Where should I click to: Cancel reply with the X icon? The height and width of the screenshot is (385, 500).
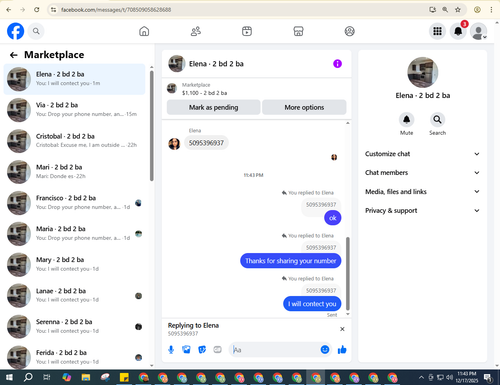342,329
